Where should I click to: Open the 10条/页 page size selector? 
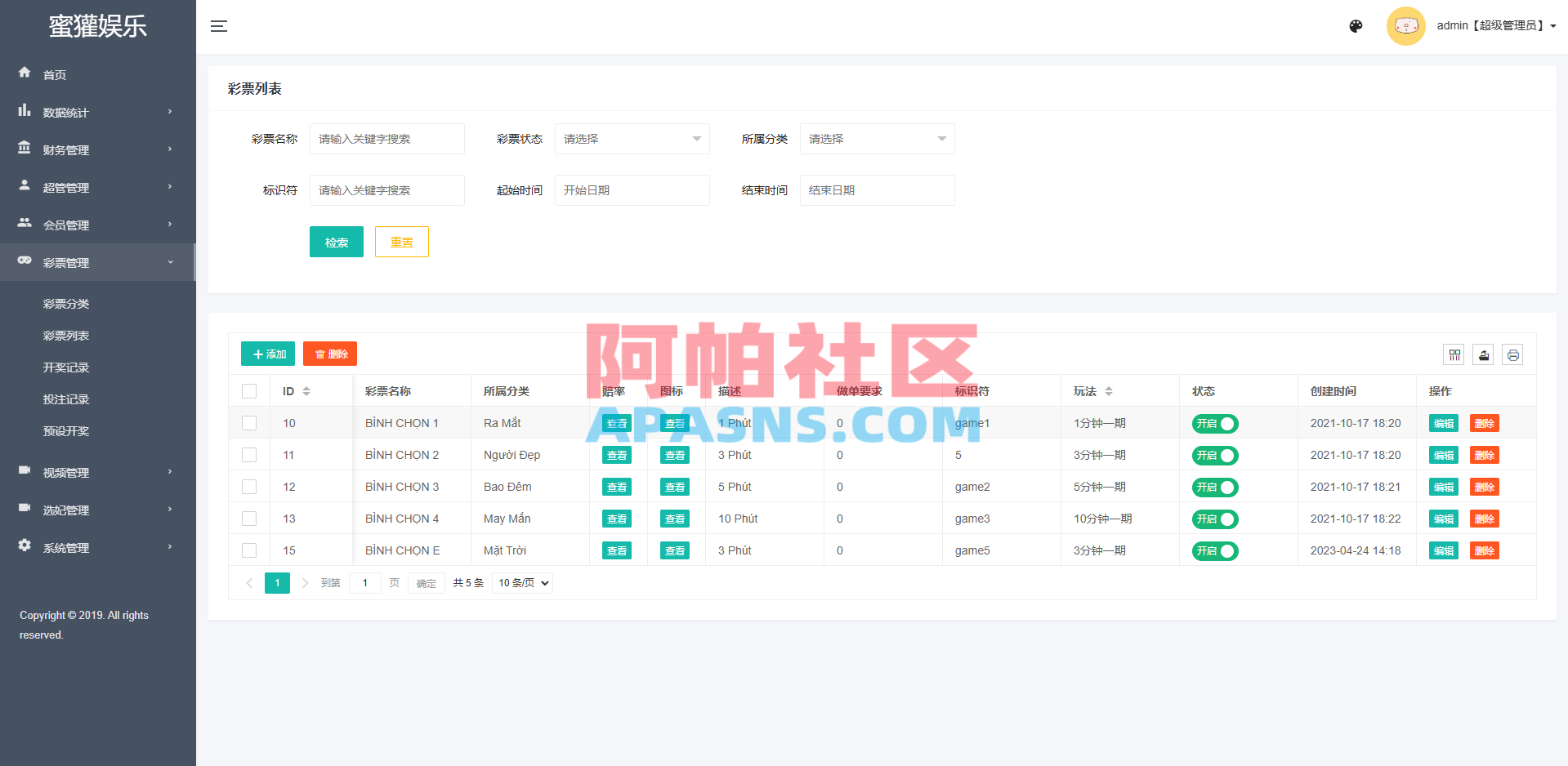click(522, 582)
